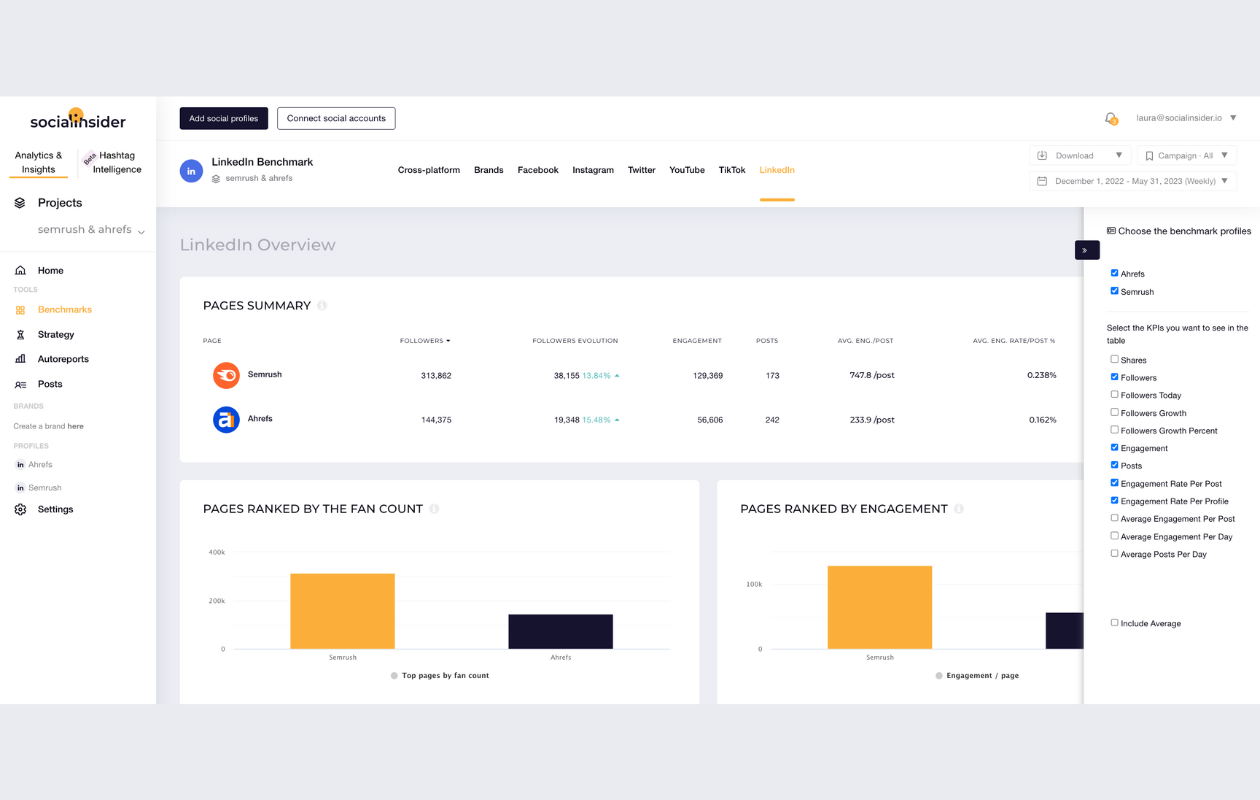The width and height of the screenshot is (1260, 800).
Task: Click the Ahrefs logo in Pages Summary
Action: pyautogui.click(x=226, y=420)
